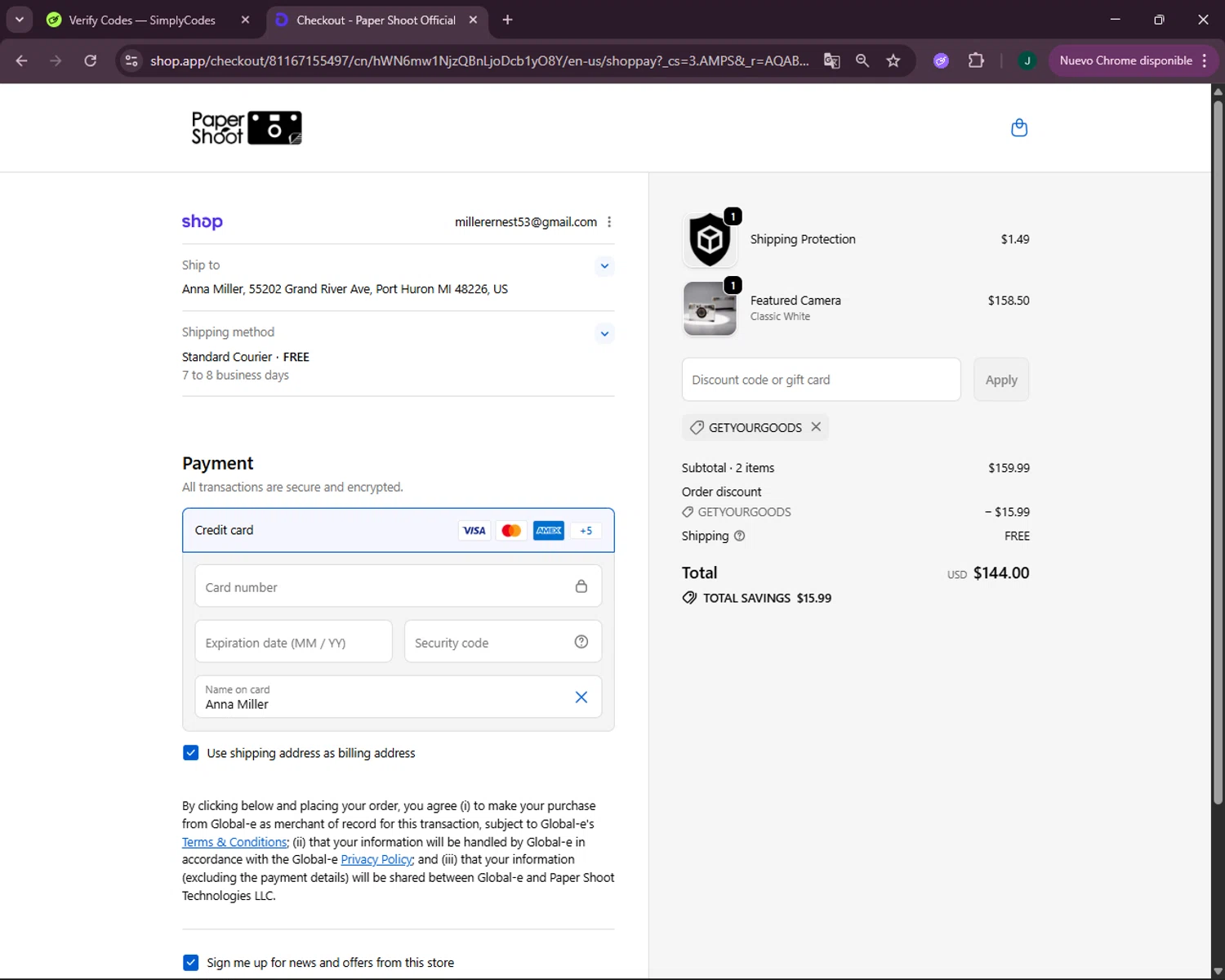Screen dimensions: 1225x980
Task: Click the Featured Camera product thumbnail
Action: [x=710, y=309]
